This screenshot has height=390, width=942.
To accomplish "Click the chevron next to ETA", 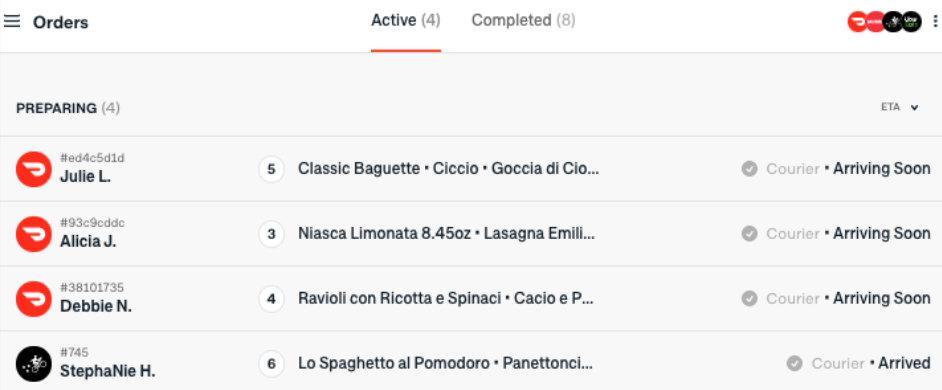I will (x=914, y=108).
